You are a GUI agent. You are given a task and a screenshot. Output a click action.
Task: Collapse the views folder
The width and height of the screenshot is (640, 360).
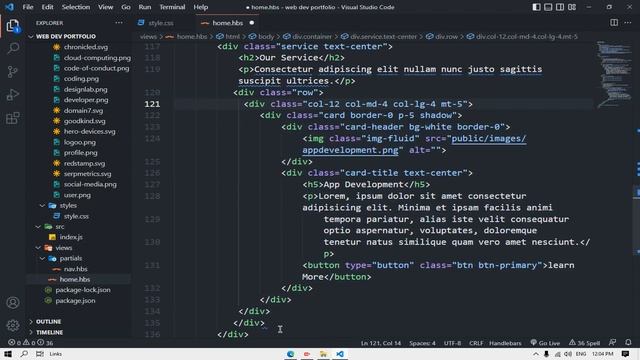pyautogui.click(x=63, y=248)
